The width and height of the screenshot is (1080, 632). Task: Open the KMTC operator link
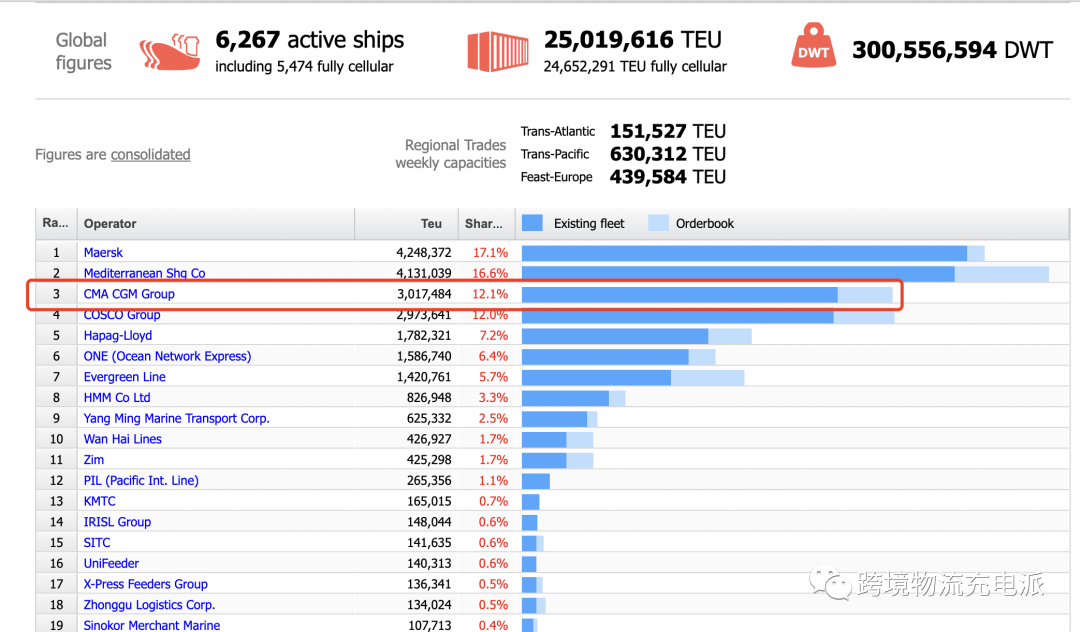tap(99, 501)
